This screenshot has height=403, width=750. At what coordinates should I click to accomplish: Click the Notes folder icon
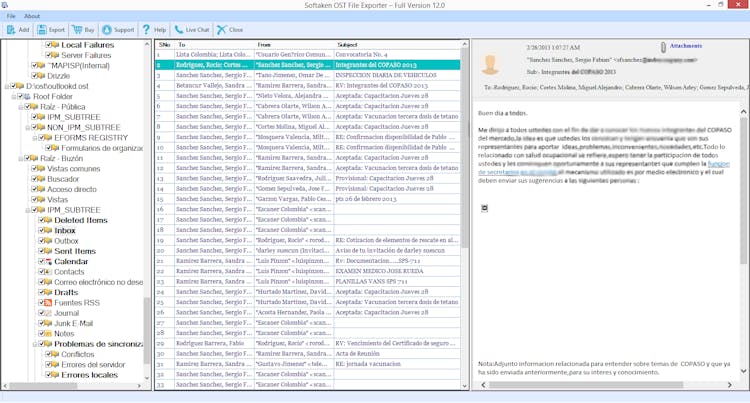pyautogui.click(x=48, y=334)
